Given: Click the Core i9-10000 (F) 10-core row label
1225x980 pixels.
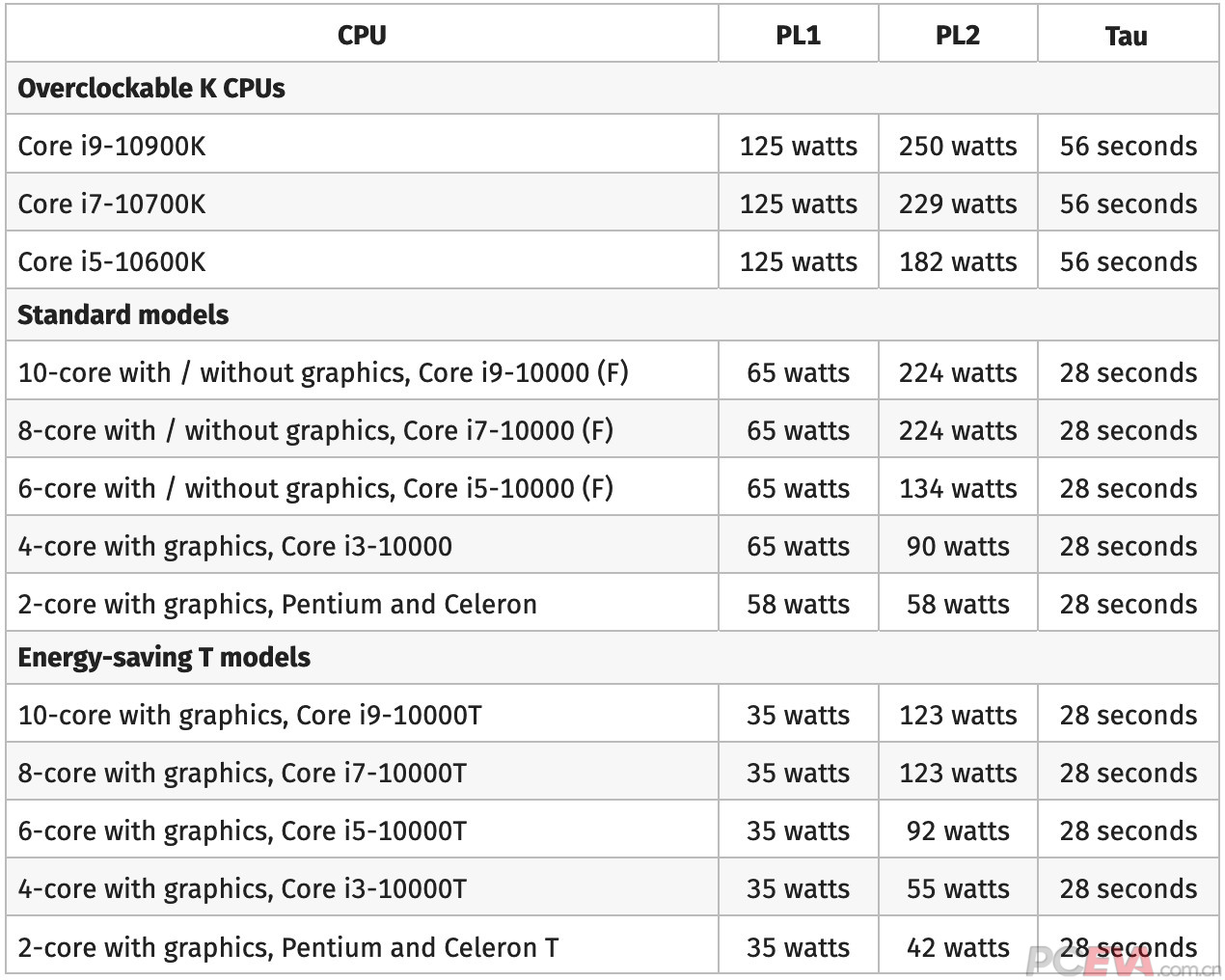Looking at the screenshot, I should click(x=323, y=373).
